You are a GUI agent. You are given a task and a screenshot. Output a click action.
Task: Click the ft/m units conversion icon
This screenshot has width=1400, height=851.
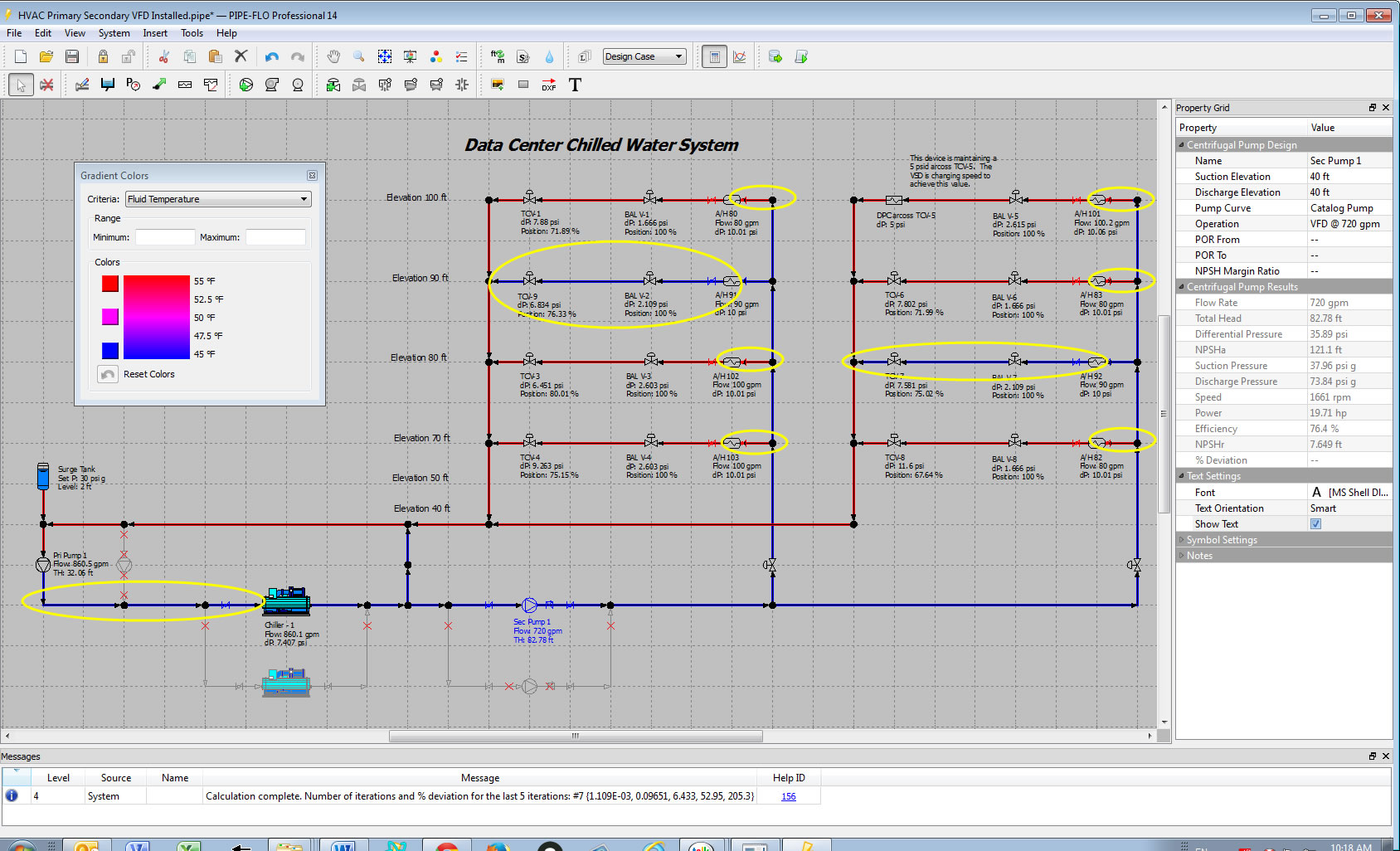(498, 56)
